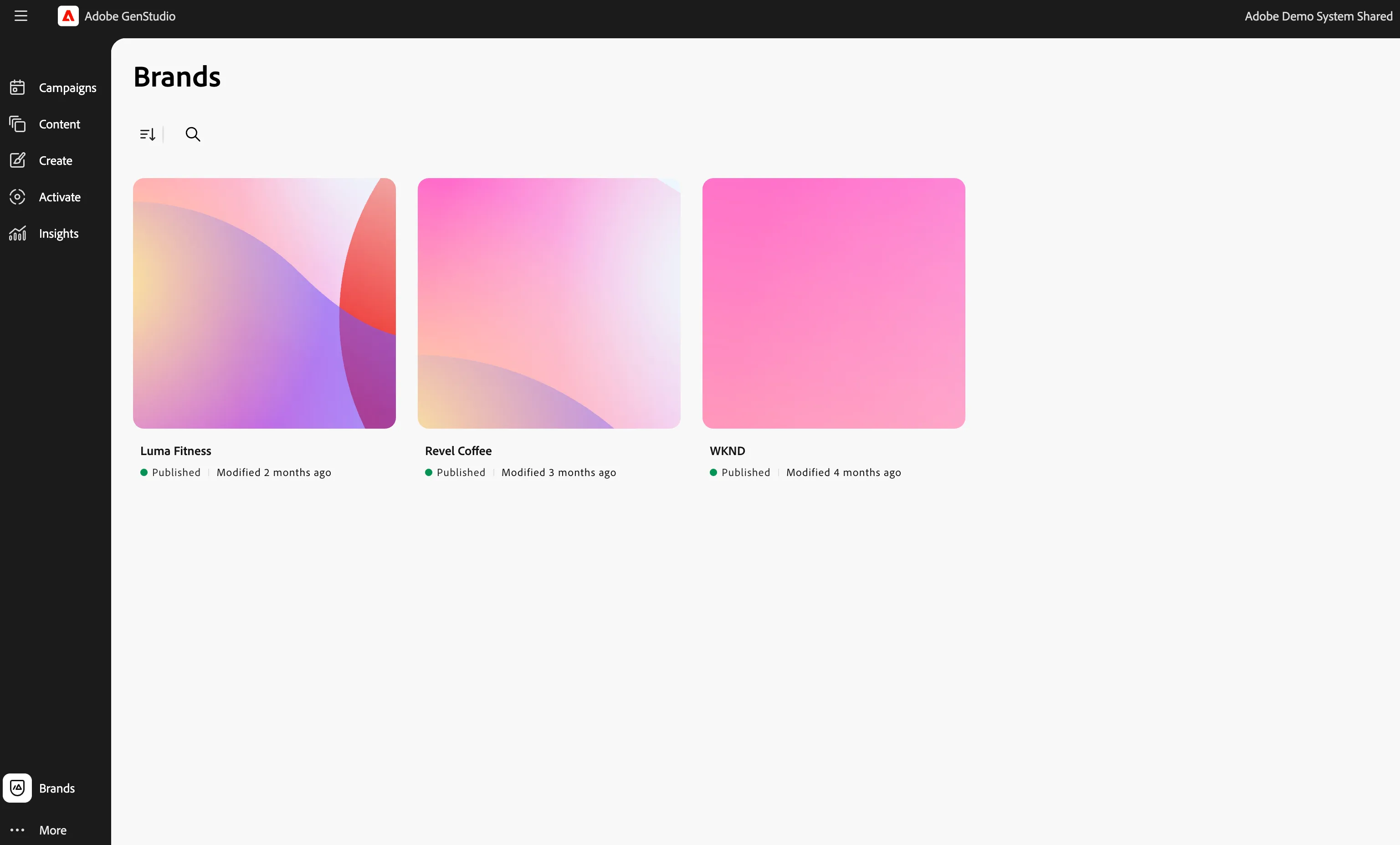The image size is (1400, 845).
Task: Go to Campaigns section
Action: 67,88
